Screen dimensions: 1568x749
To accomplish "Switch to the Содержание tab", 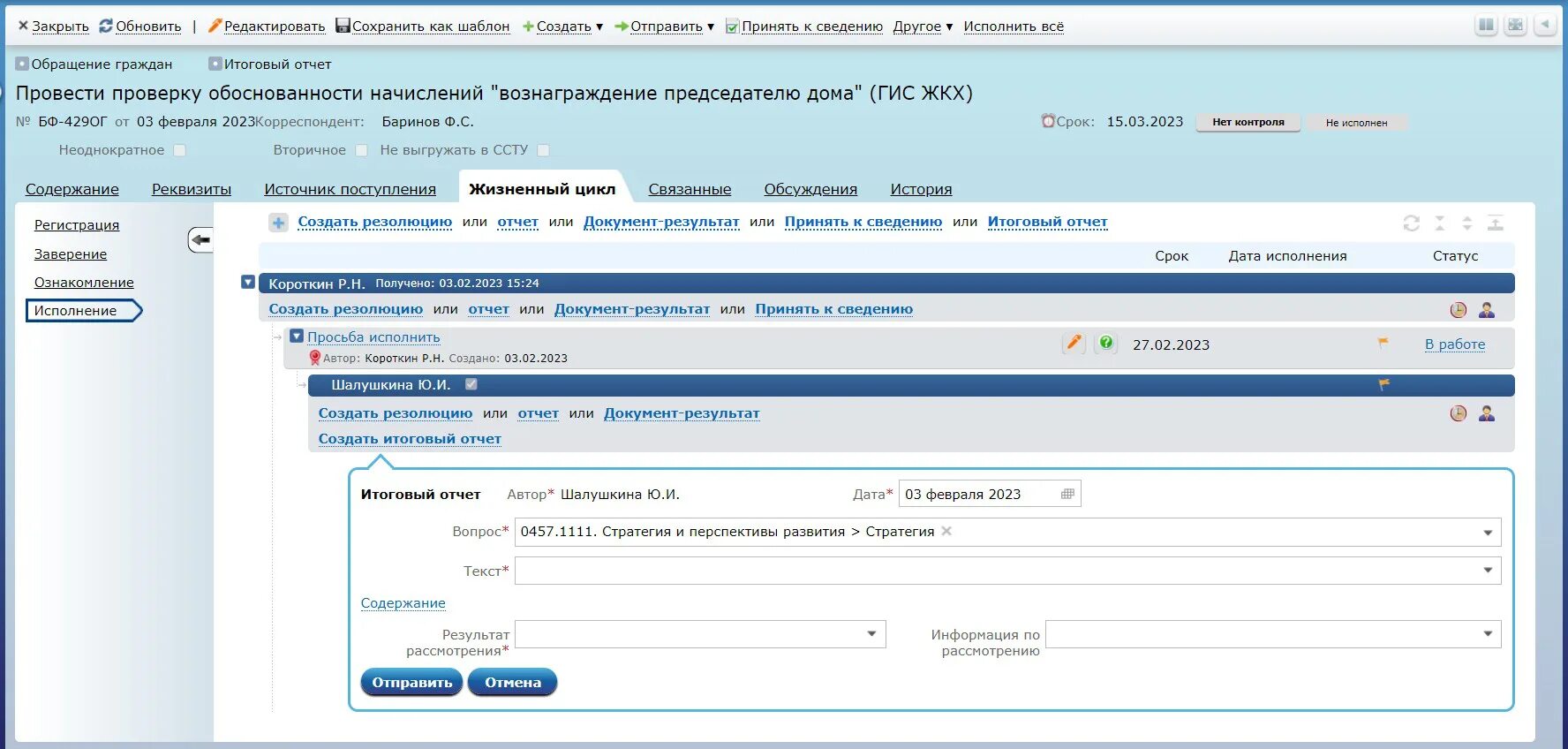I will pos(72,189).
